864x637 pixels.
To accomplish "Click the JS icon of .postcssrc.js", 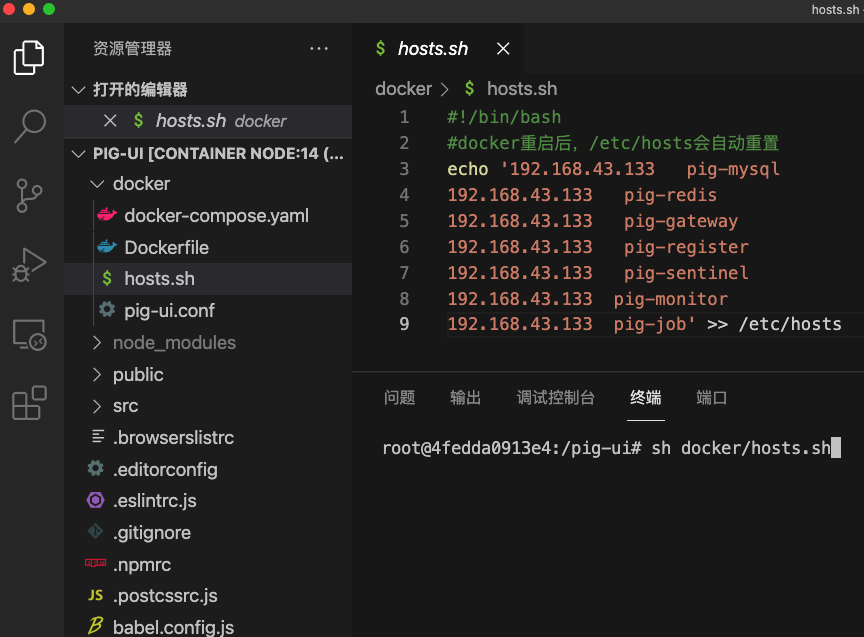I will pos(95,595).
